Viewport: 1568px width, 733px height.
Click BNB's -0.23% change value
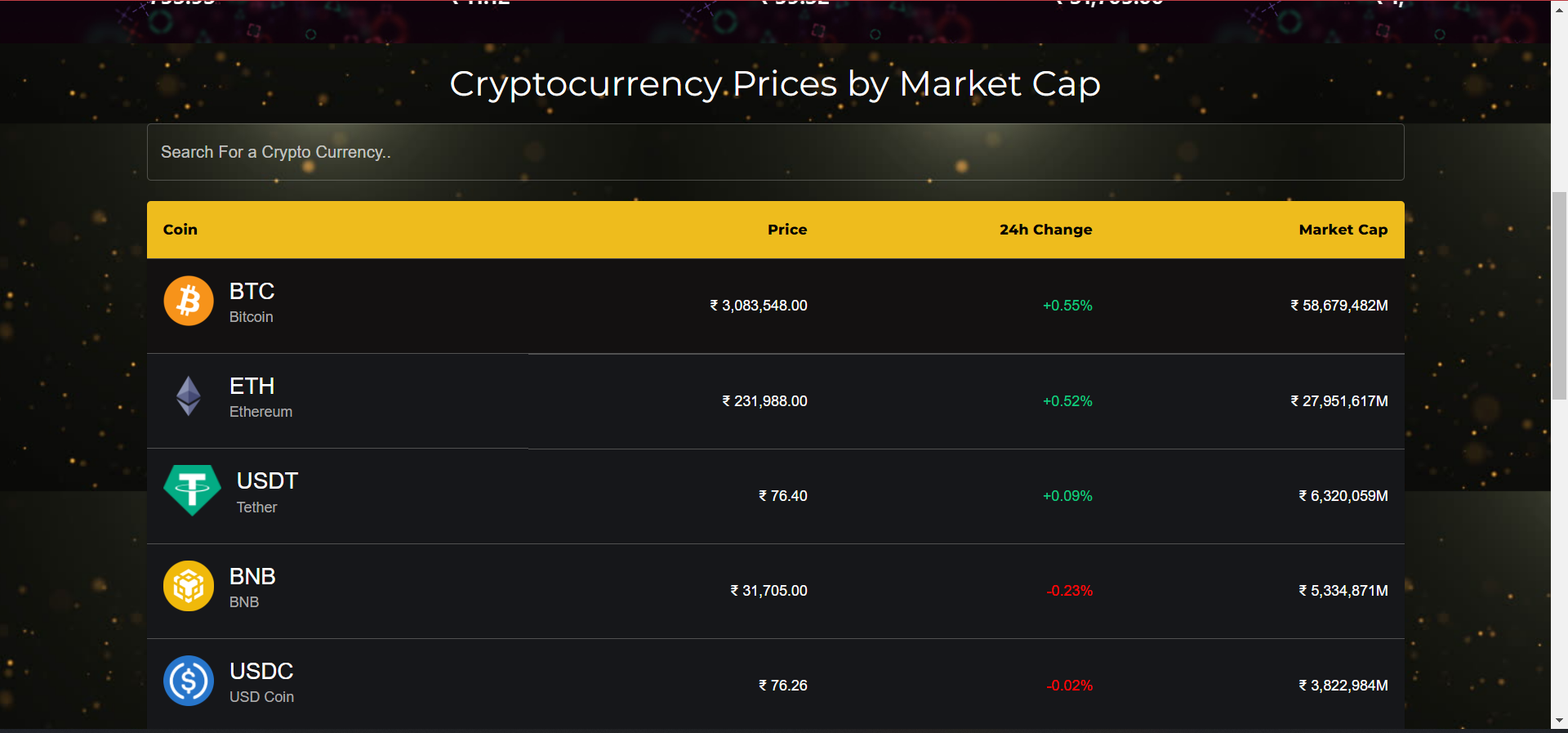1069,591
